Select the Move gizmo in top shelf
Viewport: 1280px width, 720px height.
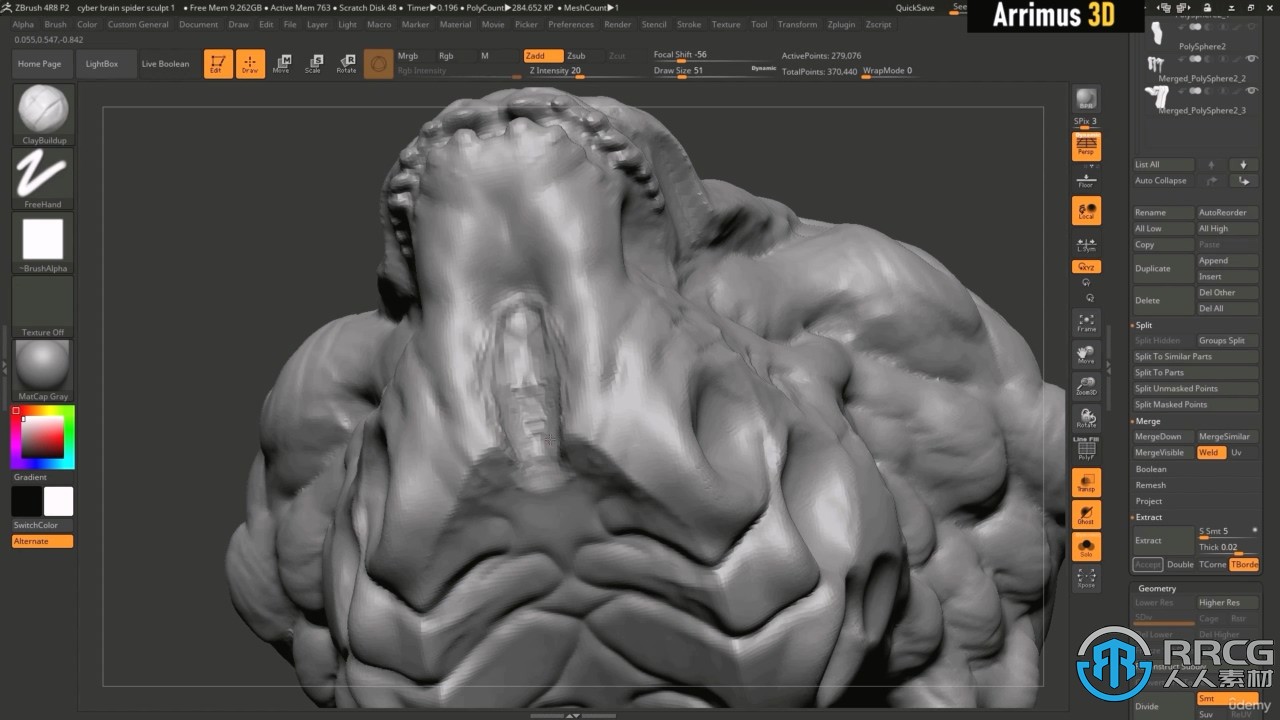point(282,64)
